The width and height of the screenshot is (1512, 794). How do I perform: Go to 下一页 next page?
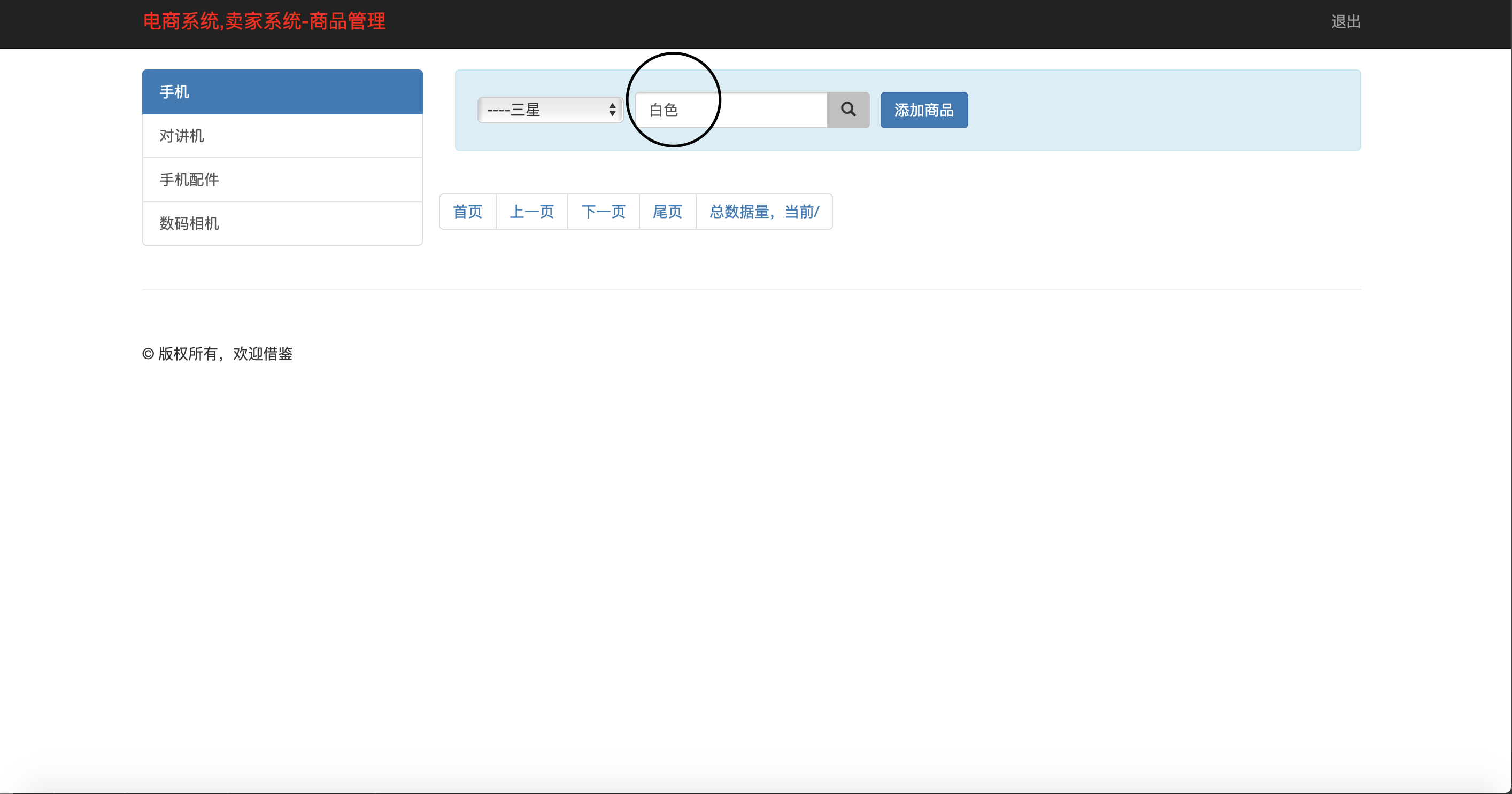(x=603, y=212)
